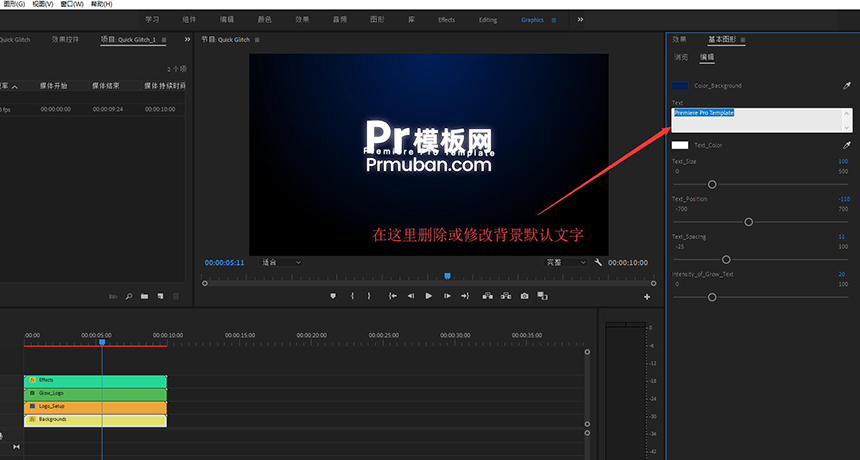
Task: Select the Glow_Logo clip on the timeline
Action: (x=95, y=394)
